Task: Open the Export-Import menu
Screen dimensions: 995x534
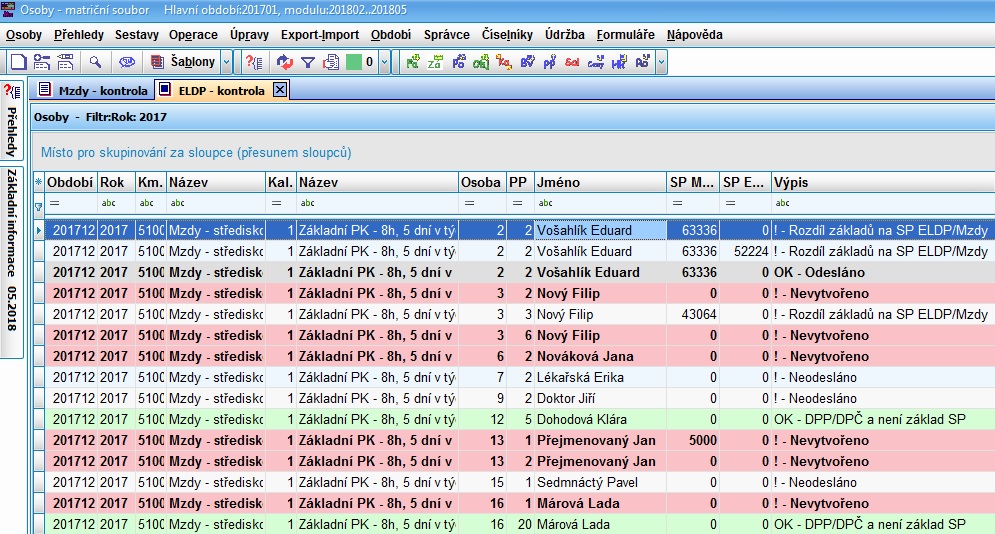Action: coord(320,35)
